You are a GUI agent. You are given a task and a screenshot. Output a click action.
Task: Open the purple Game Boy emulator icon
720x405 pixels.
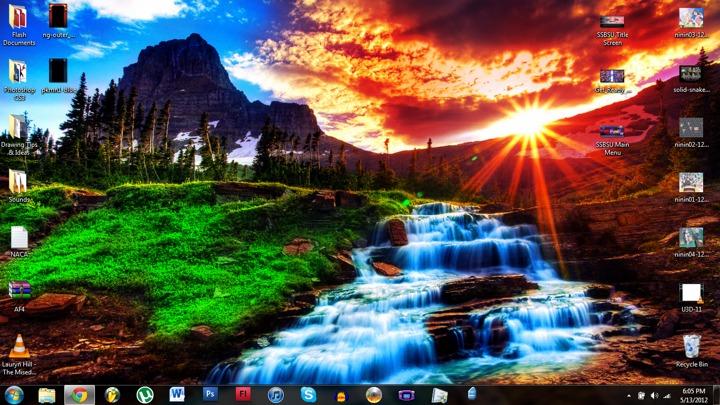pyautogui.click(x=406, y=395)
